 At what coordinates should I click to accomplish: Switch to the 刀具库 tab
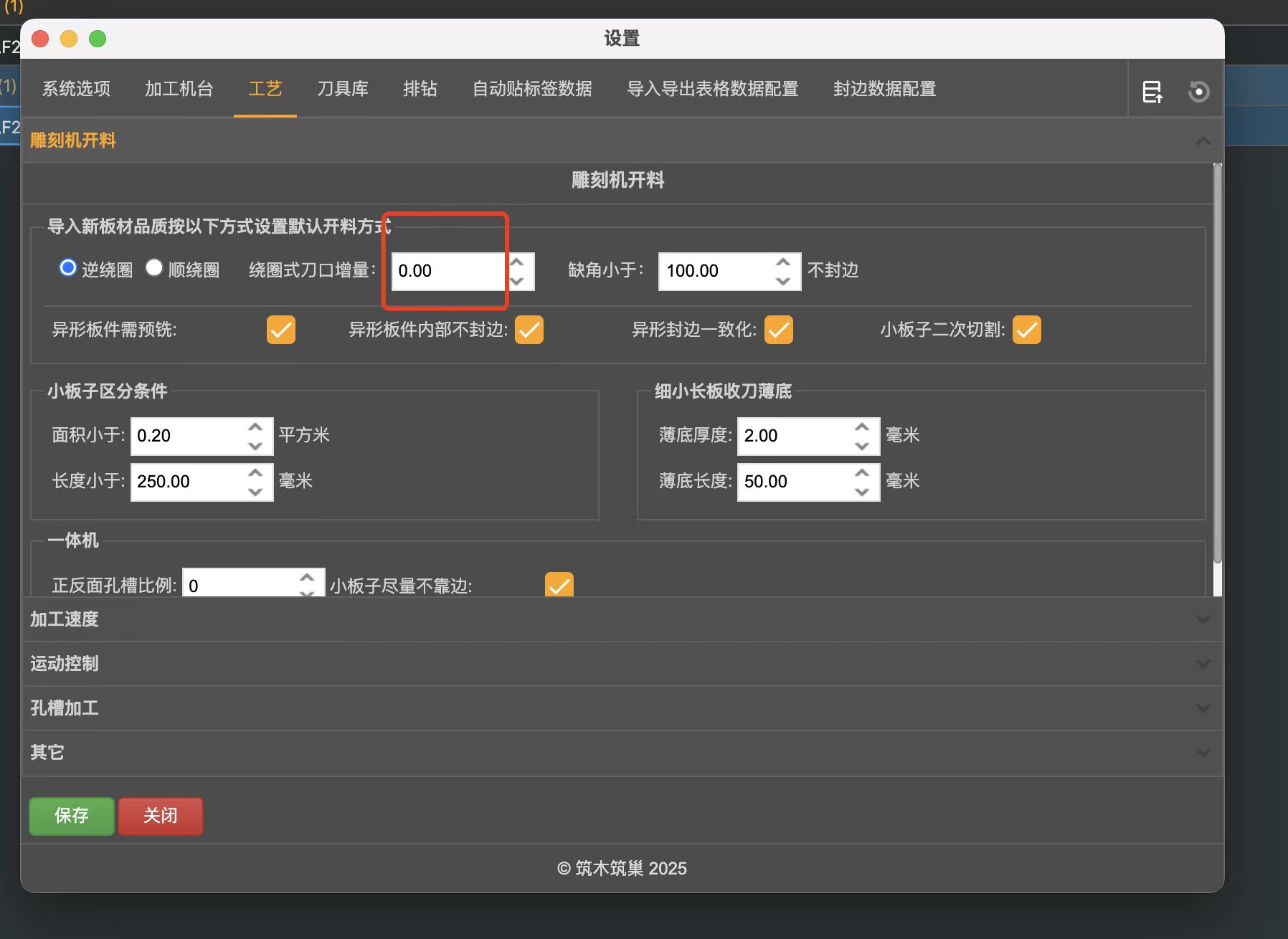(343, 89)
